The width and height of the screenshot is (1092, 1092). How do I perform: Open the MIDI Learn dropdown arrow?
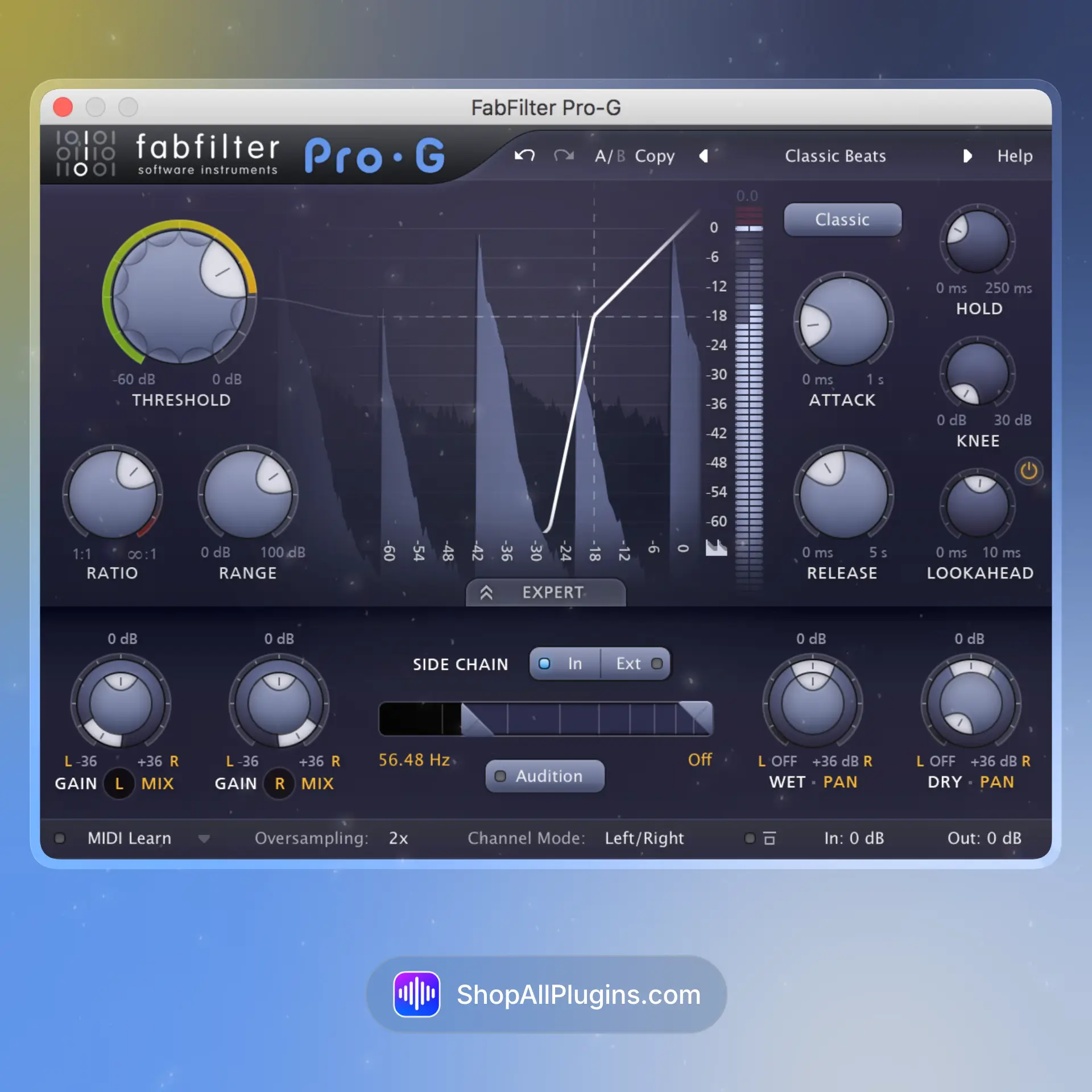pos(204,838)
